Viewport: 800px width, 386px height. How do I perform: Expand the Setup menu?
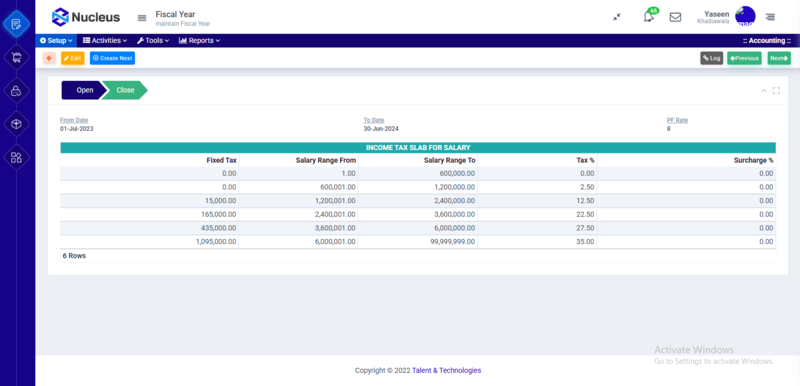click(x=56, y=41)
